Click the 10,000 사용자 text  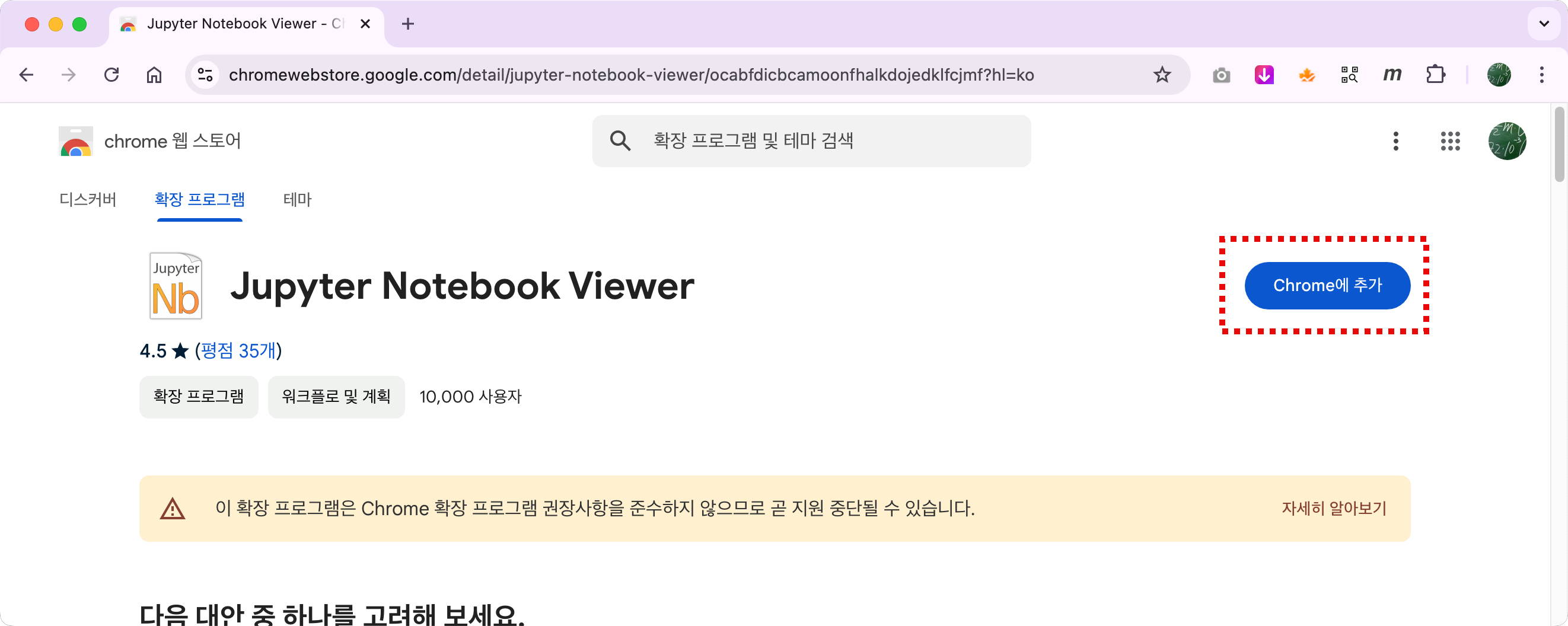(x=470, y=397)
